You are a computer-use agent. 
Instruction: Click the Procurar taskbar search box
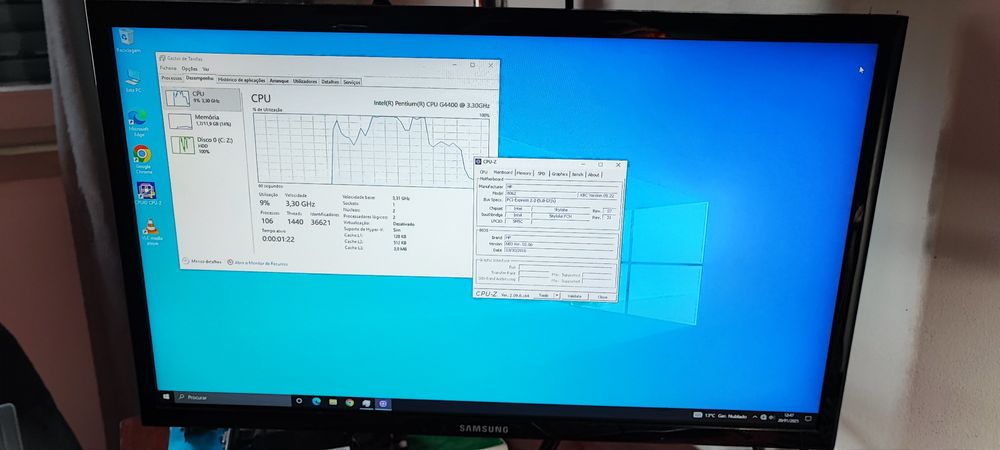coord(233,399)
